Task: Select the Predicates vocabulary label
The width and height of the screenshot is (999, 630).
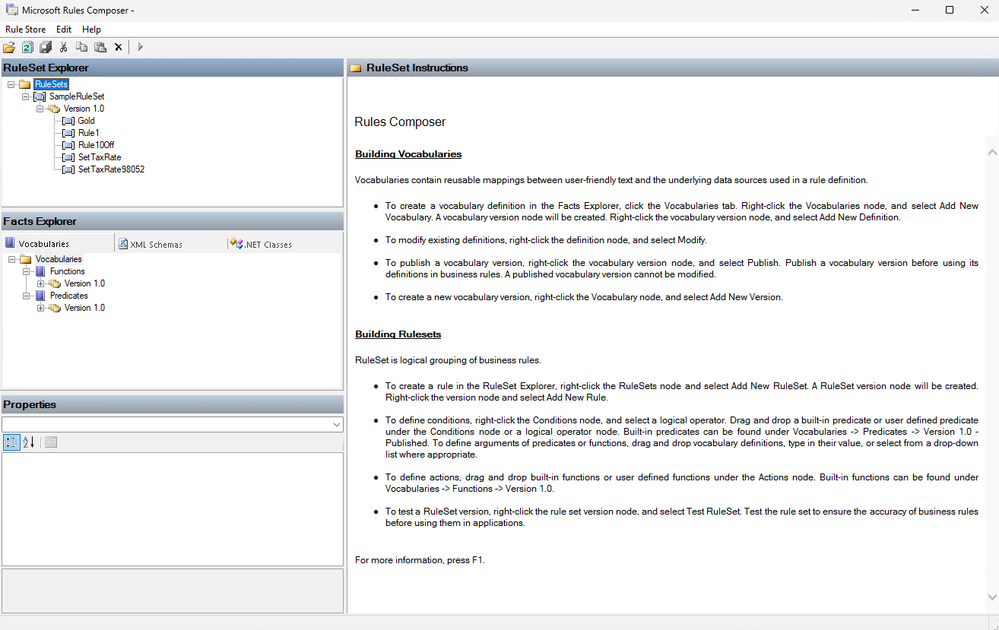Action: click(x=69, y=296)
